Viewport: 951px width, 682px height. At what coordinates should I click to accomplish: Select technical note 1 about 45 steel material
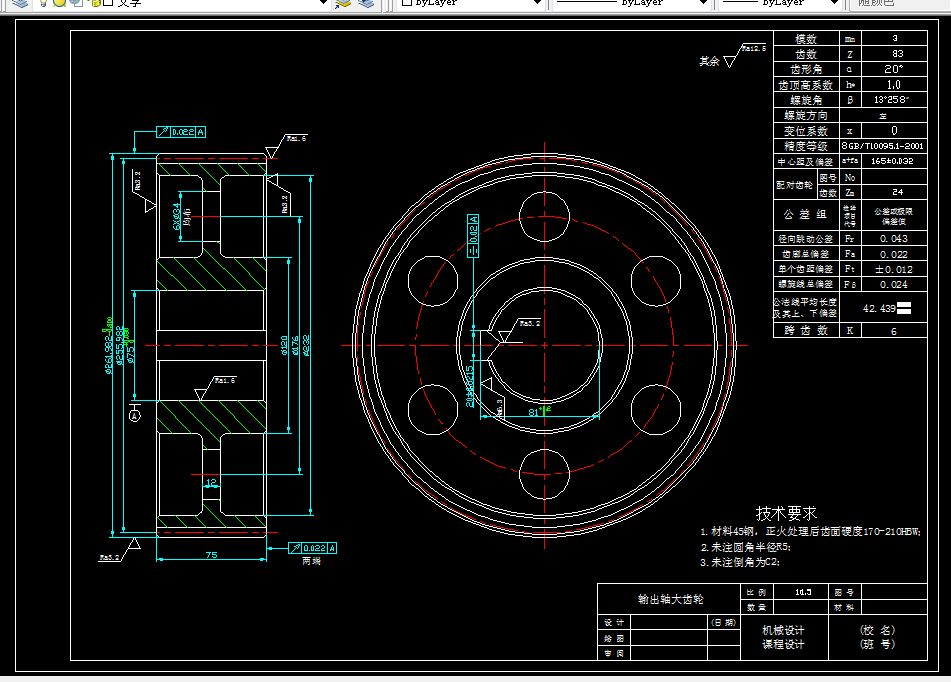[x=810, y=532]
